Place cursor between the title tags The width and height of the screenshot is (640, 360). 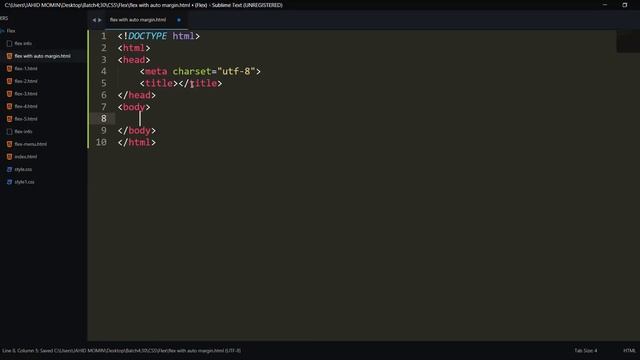click(178, 83)
